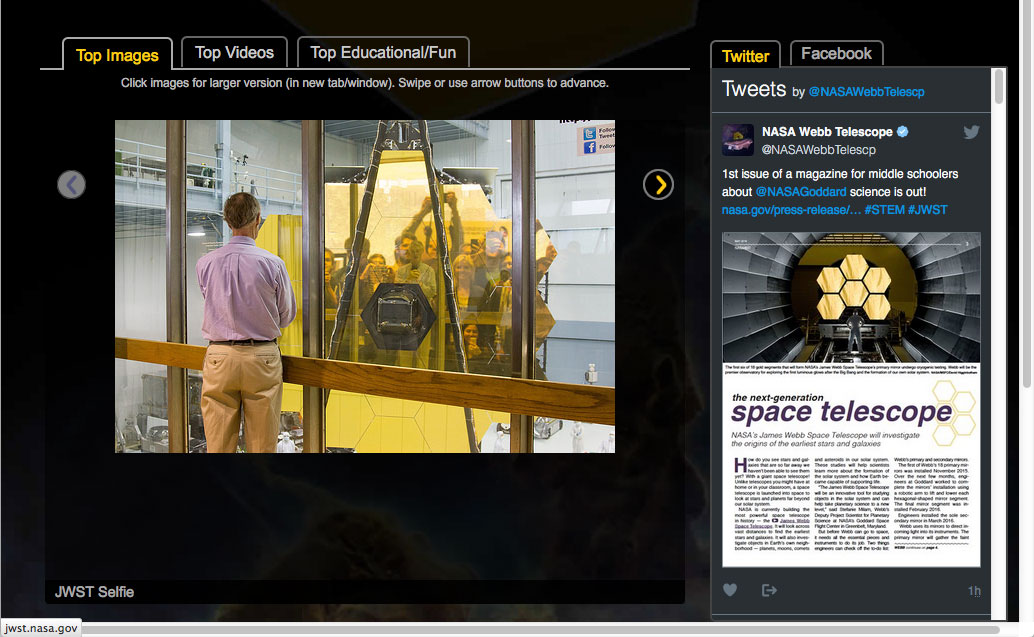Switch to the Facebook tab
This screenshot has width=1034, height=637.
pos(836,53)
